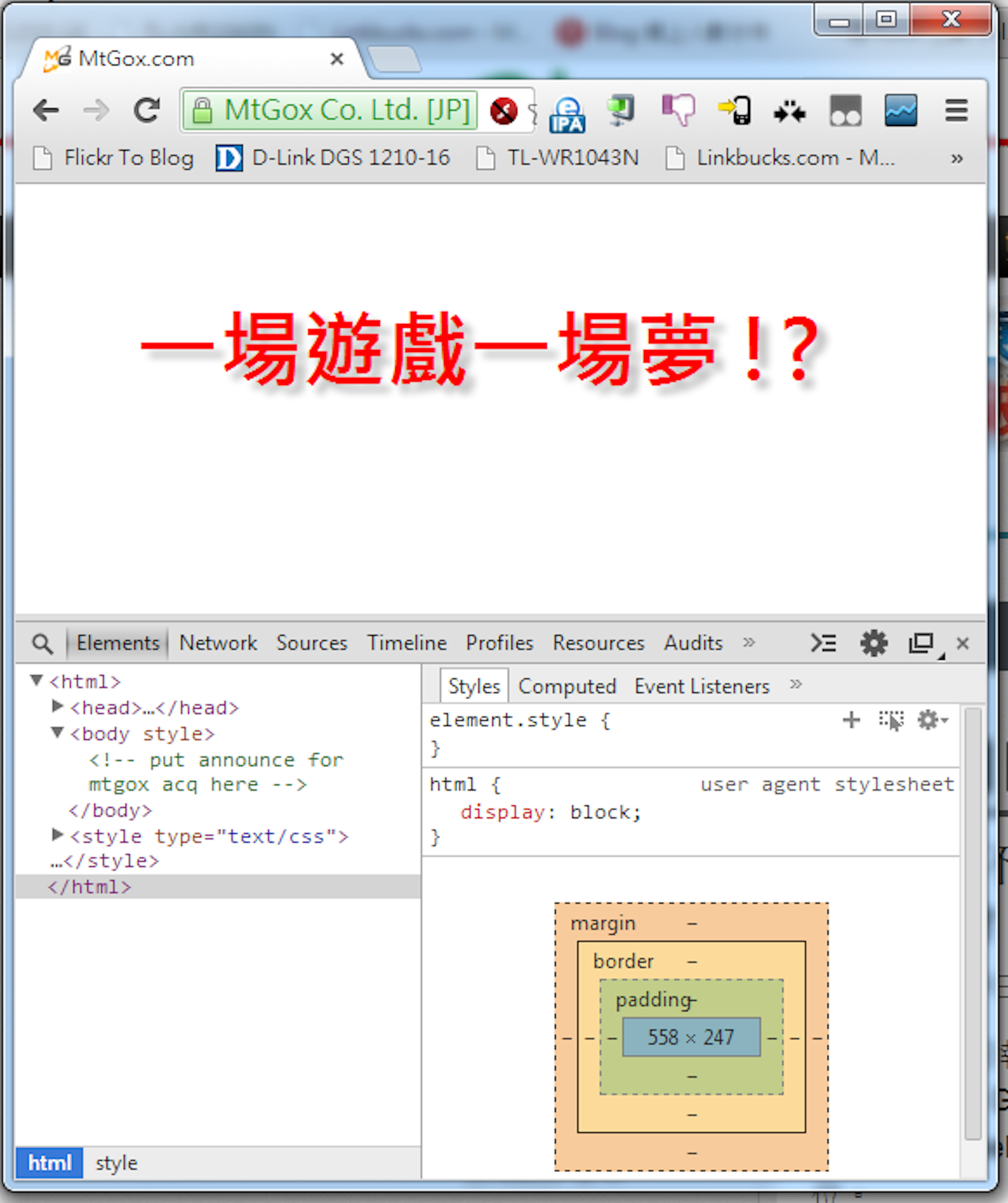Expand the head node in DOM tree
The height and width of the screenshot is (1203, 1008).
[x=57, y=706]
